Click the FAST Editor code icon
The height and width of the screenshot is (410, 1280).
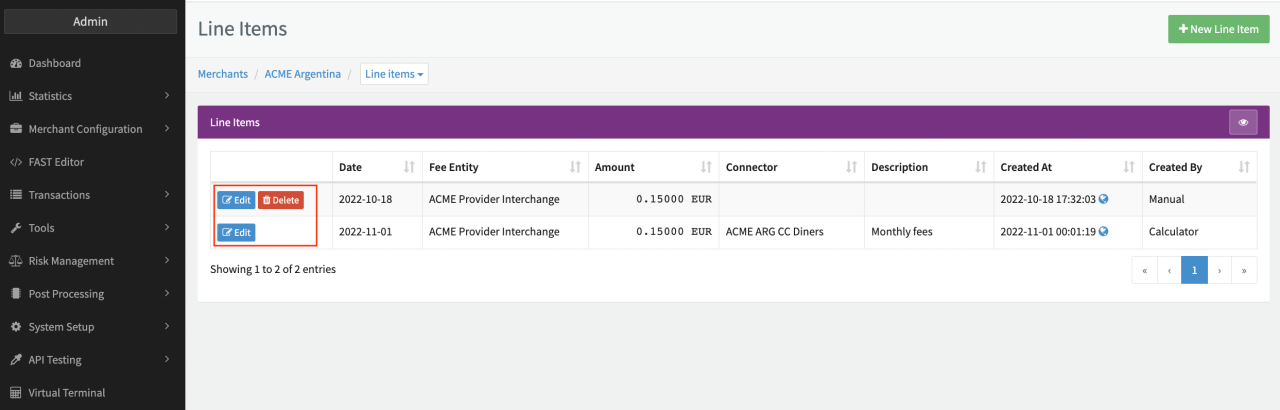pos(16,162)
